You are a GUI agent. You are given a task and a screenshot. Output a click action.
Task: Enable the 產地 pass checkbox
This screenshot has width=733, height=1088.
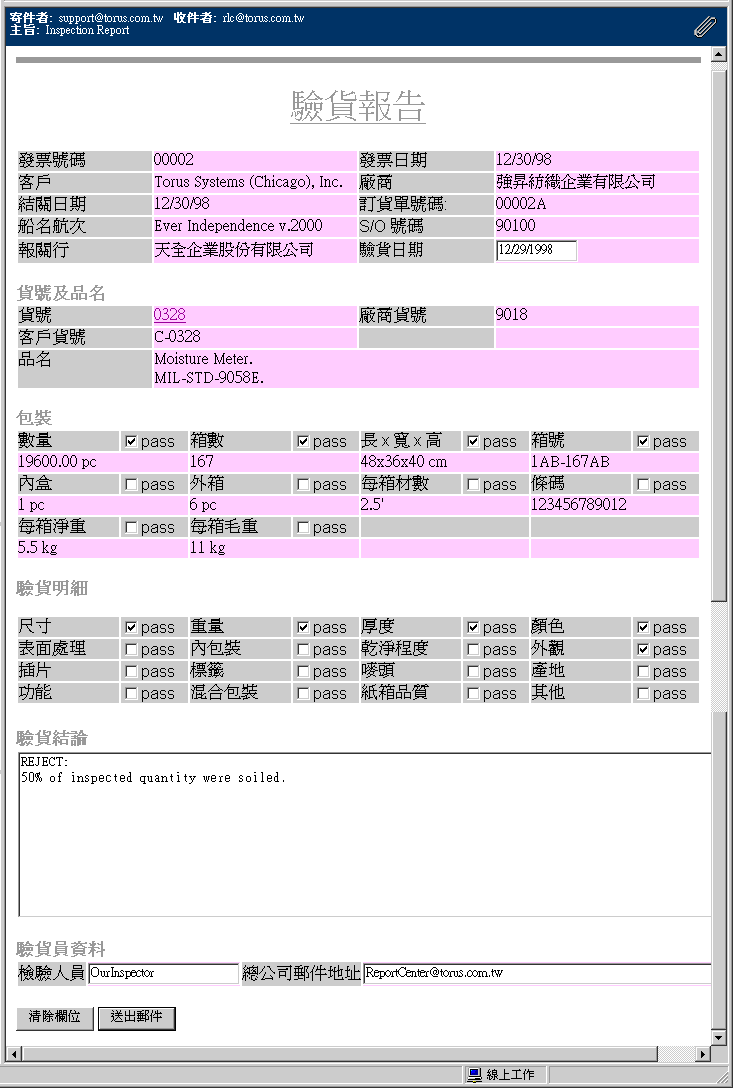pyautogui.click(x=643, y=672)
